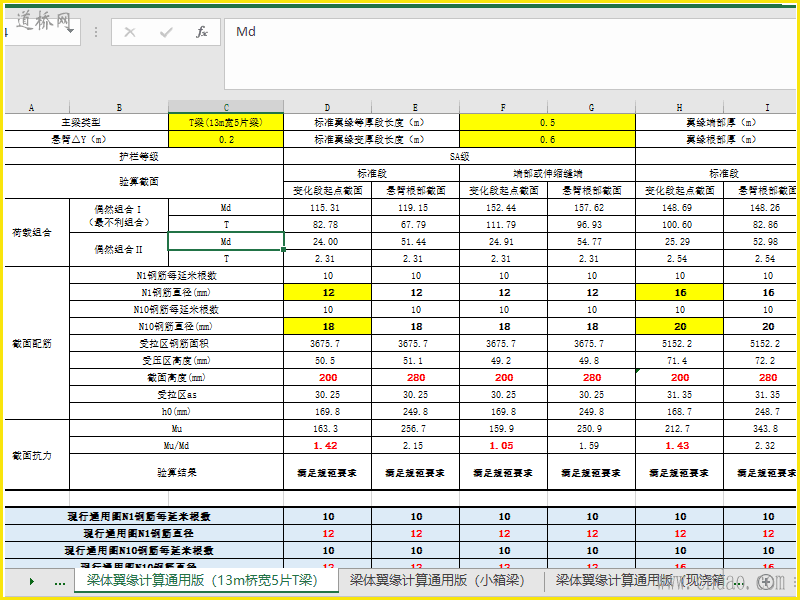Select cell with value 5152.2 in column H

[x=680, y=343]
